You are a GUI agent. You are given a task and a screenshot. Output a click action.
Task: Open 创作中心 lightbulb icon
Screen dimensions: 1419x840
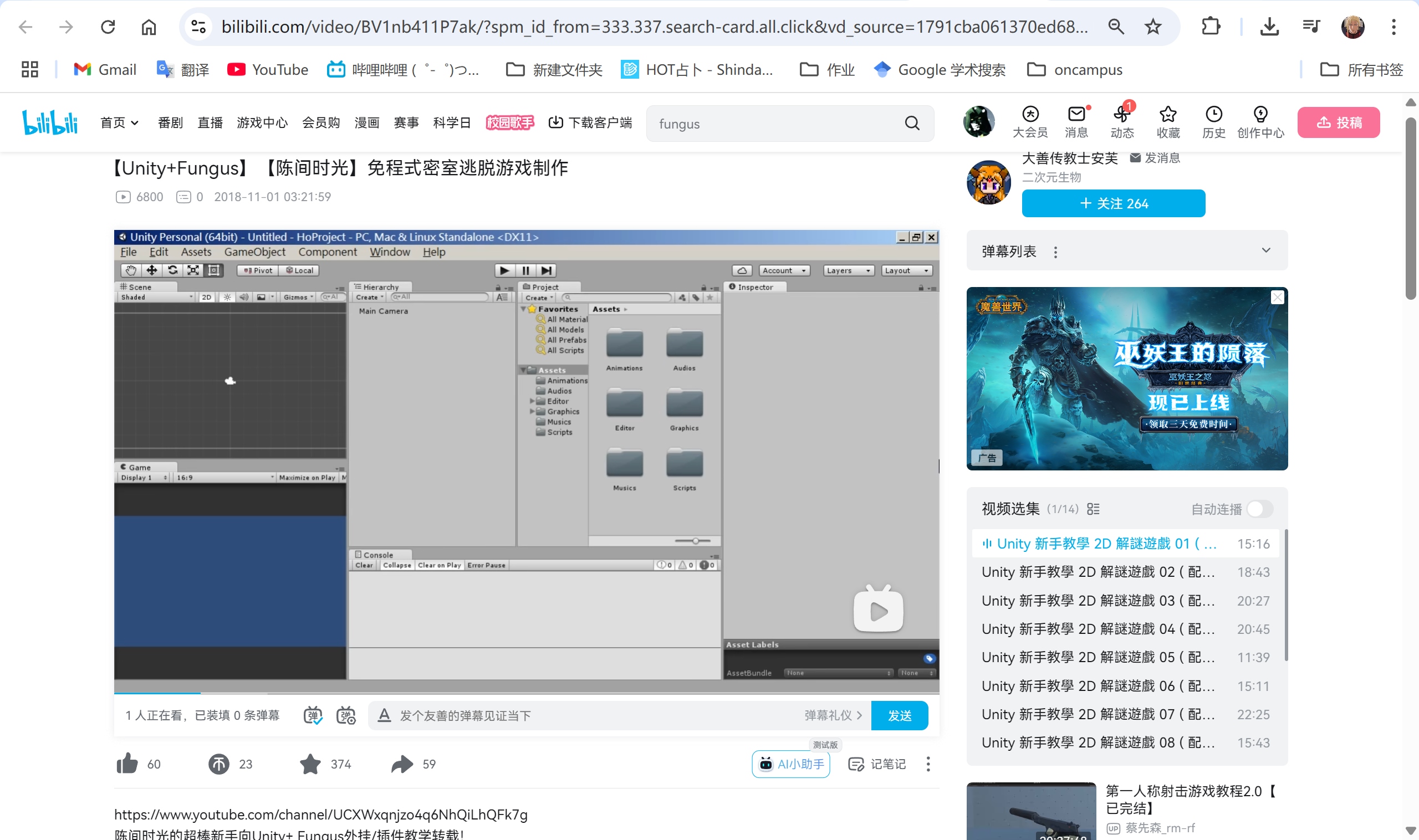[1260, 122]
